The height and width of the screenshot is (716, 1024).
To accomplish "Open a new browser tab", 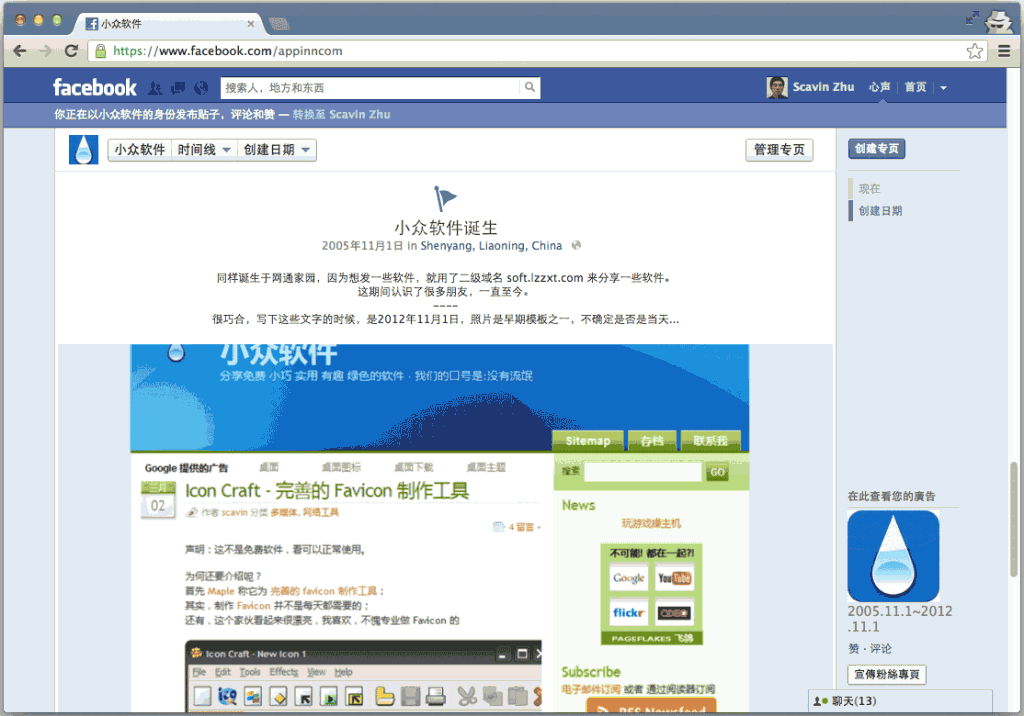I will 279,25.
